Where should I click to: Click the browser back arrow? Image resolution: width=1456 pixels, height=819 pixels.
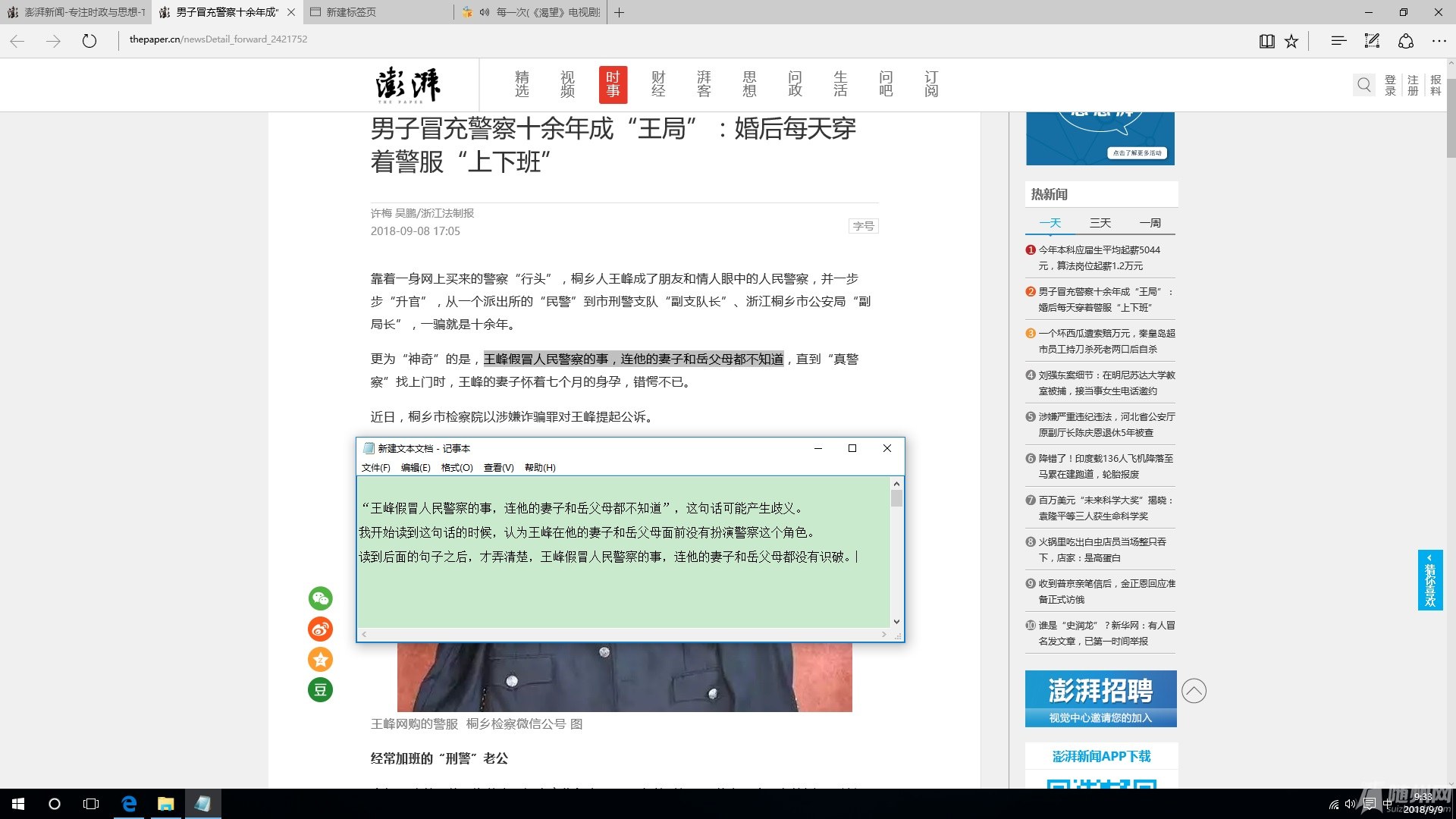17,41
